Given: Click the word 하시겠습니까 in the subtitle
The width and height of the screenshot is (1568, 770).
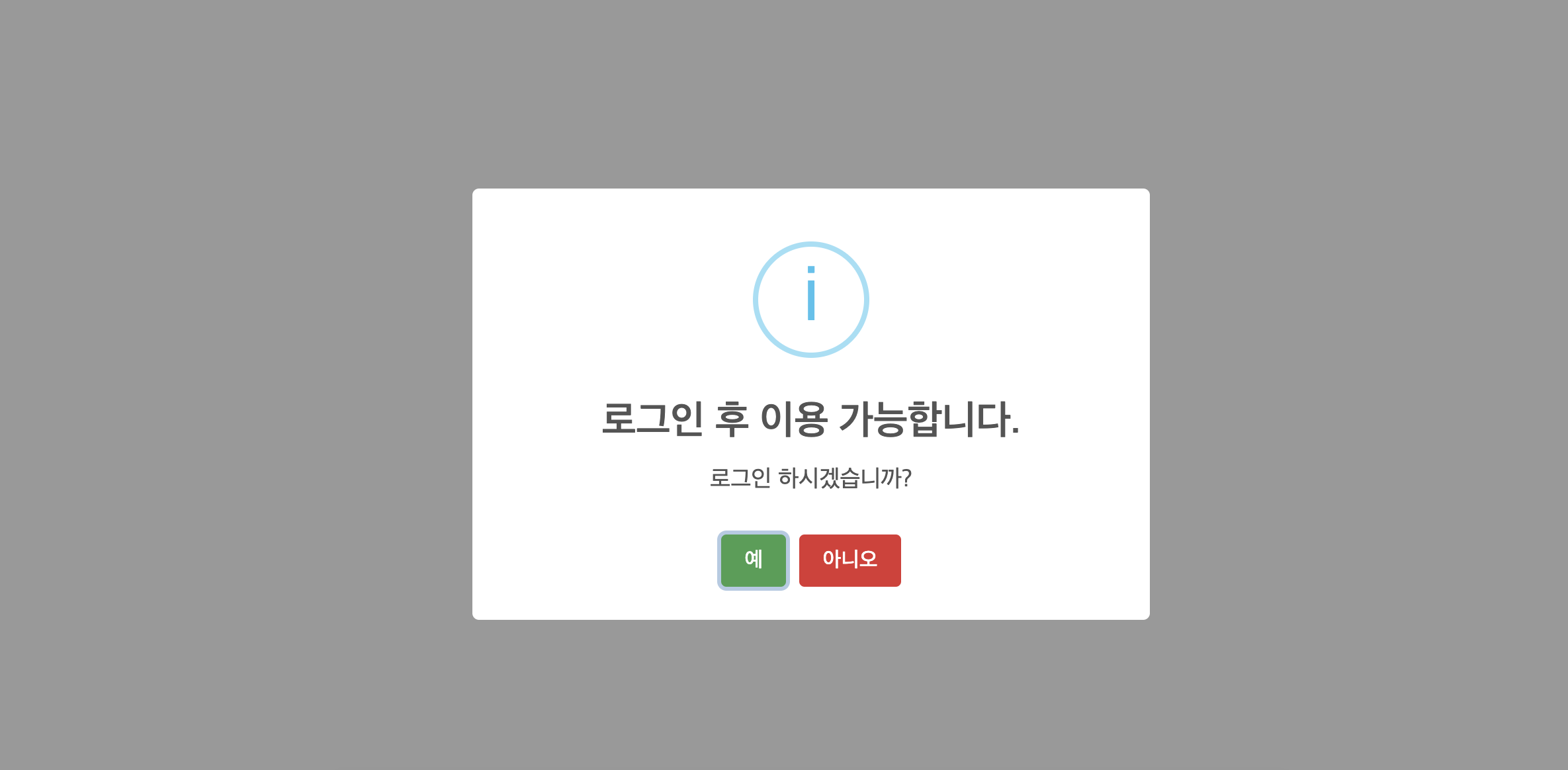Looking at the screenshot, I should (846, 478).
